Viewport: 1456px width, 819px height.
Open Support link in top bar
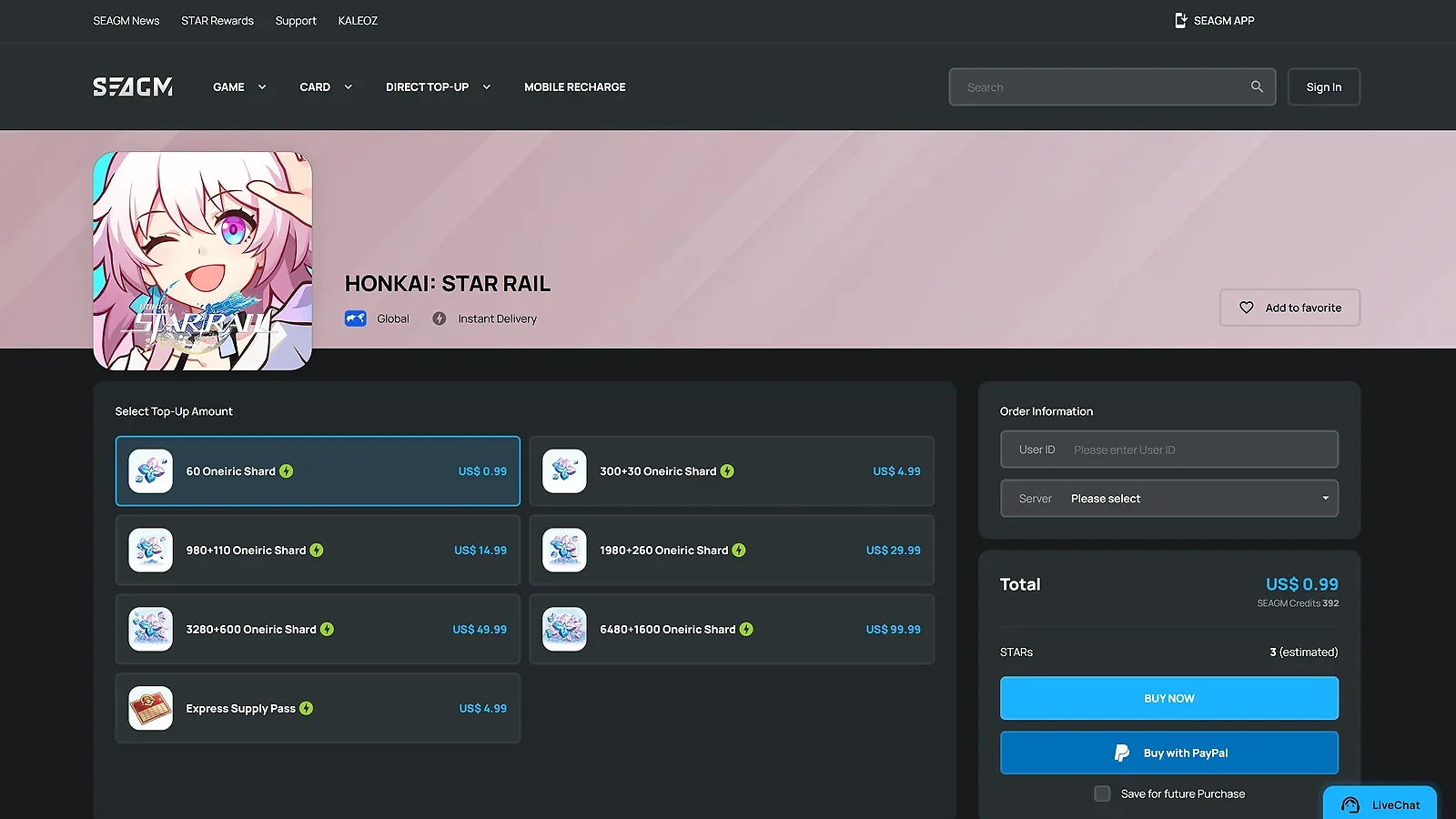(296, 21)
